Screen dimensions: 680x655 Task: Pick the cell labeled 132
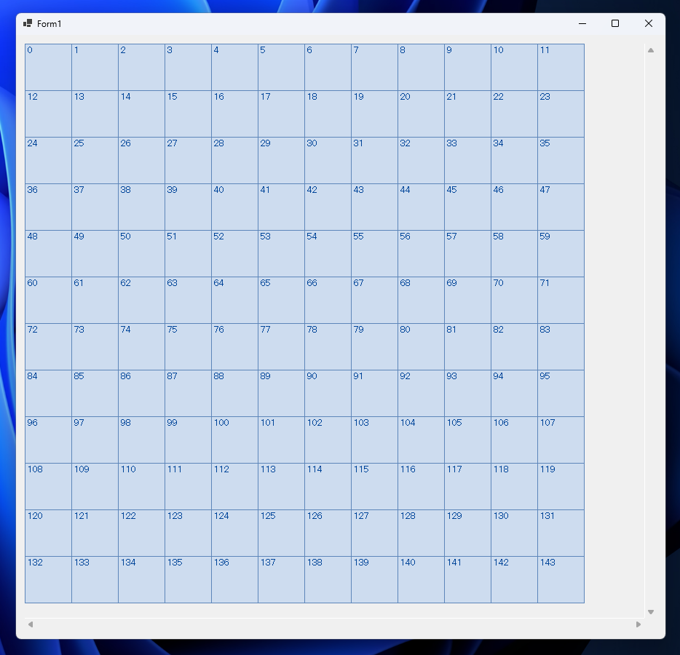tap(48, 580)
